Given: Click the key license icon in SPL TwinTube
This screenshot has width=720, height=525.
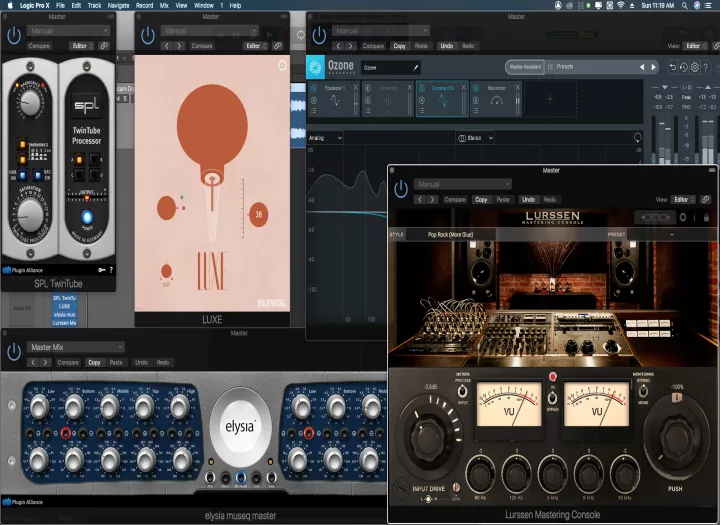Looking at the screenshot, I should tap(102, 270).
